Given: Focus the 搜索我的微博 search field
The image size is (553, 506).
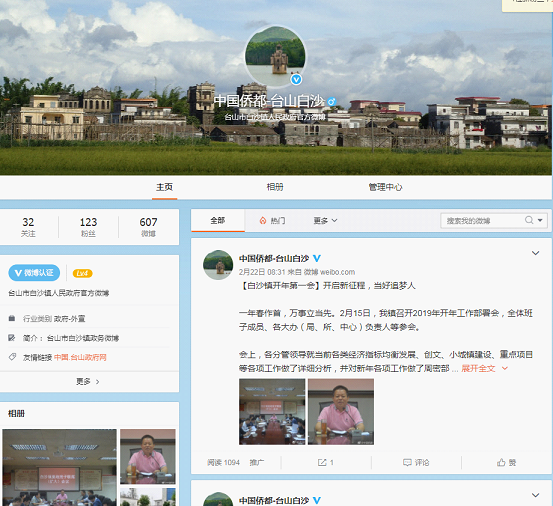Looking at the screenshot, I should [483, 221].
